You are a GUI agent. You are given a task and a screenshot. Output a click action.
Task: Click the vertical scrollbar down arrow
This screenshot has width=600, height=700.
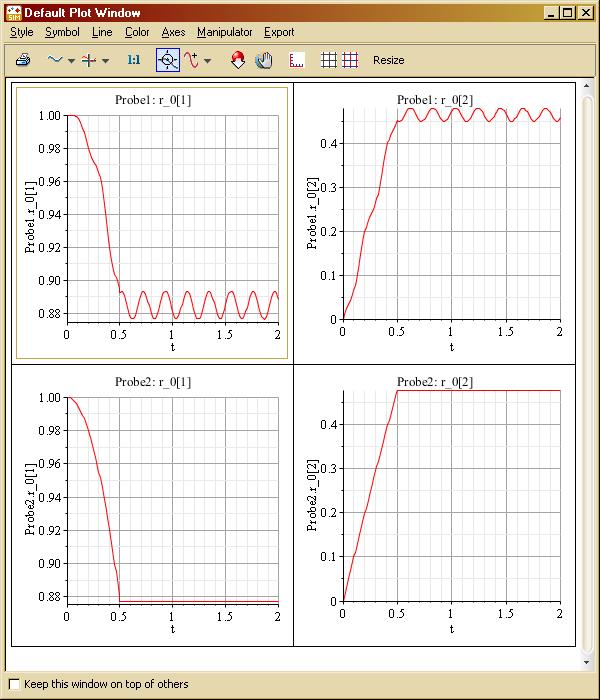pyautogui.click(x=587, y=661)
